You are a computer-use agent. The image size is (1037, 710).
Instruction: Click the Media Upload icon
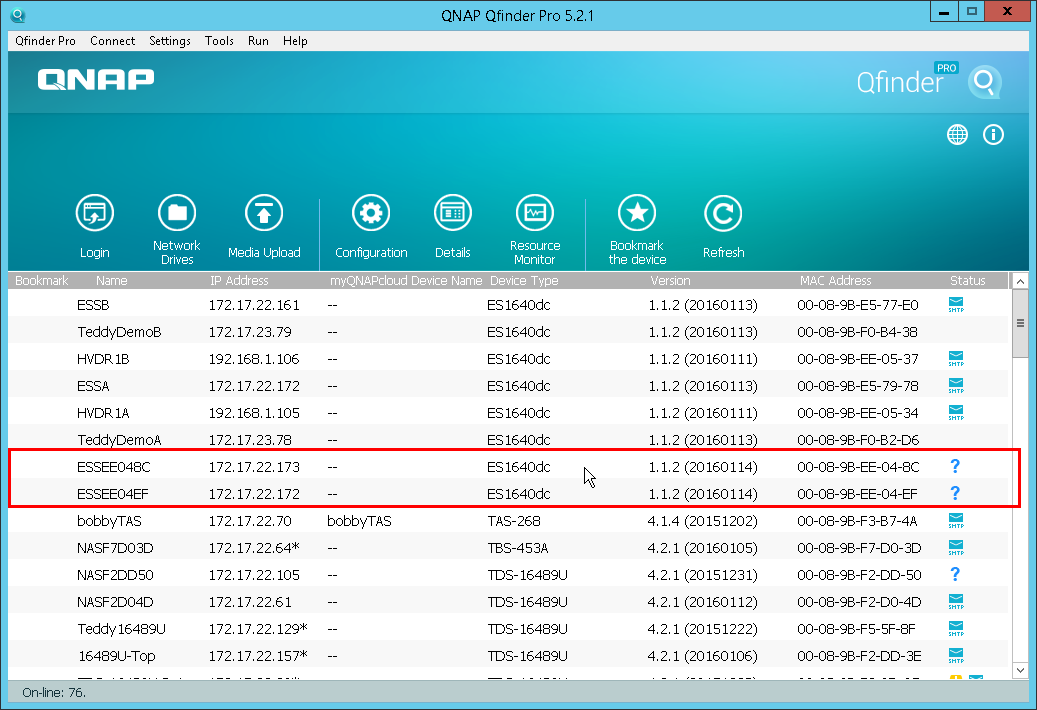coord(264,214)
